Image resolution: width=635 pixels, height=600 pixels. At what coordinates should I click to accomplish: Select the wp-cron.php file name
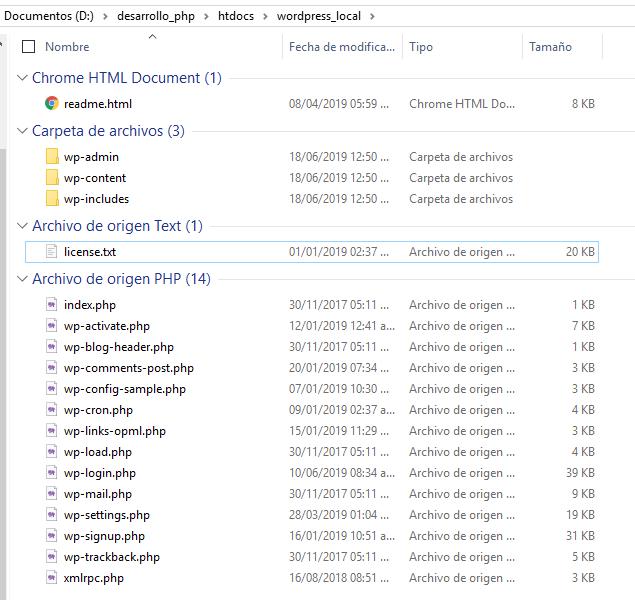tap(98, 410)
